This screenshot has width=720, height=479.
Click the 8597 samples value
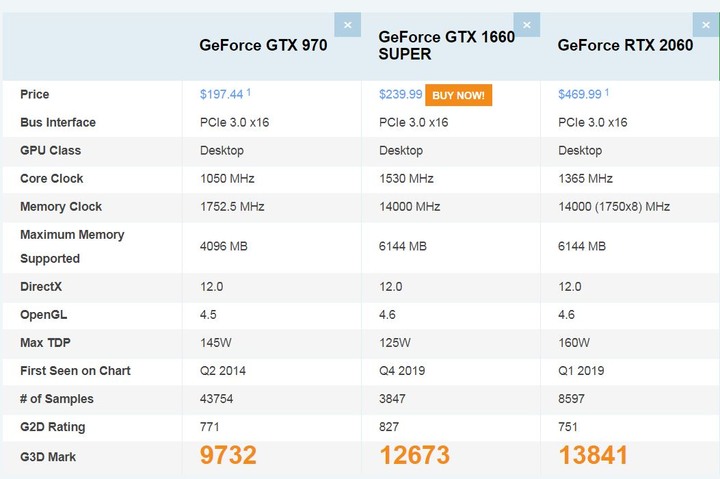(x=571, y=399)
